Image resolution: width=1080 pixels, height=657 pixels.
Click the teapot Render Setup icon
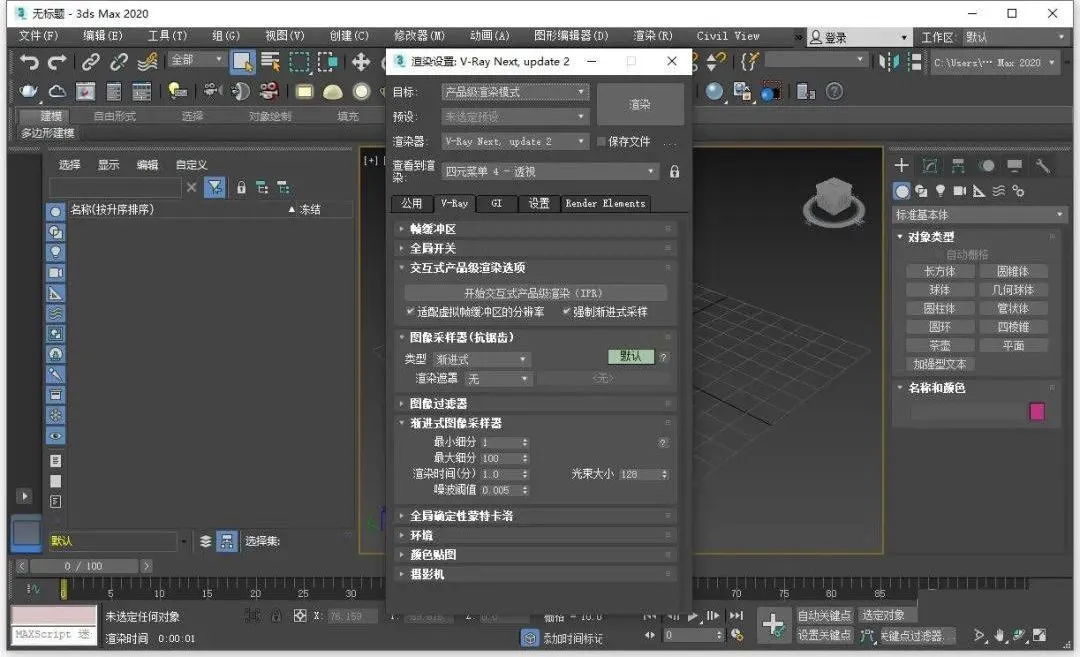pyautogui.click(x=30, y=92)
